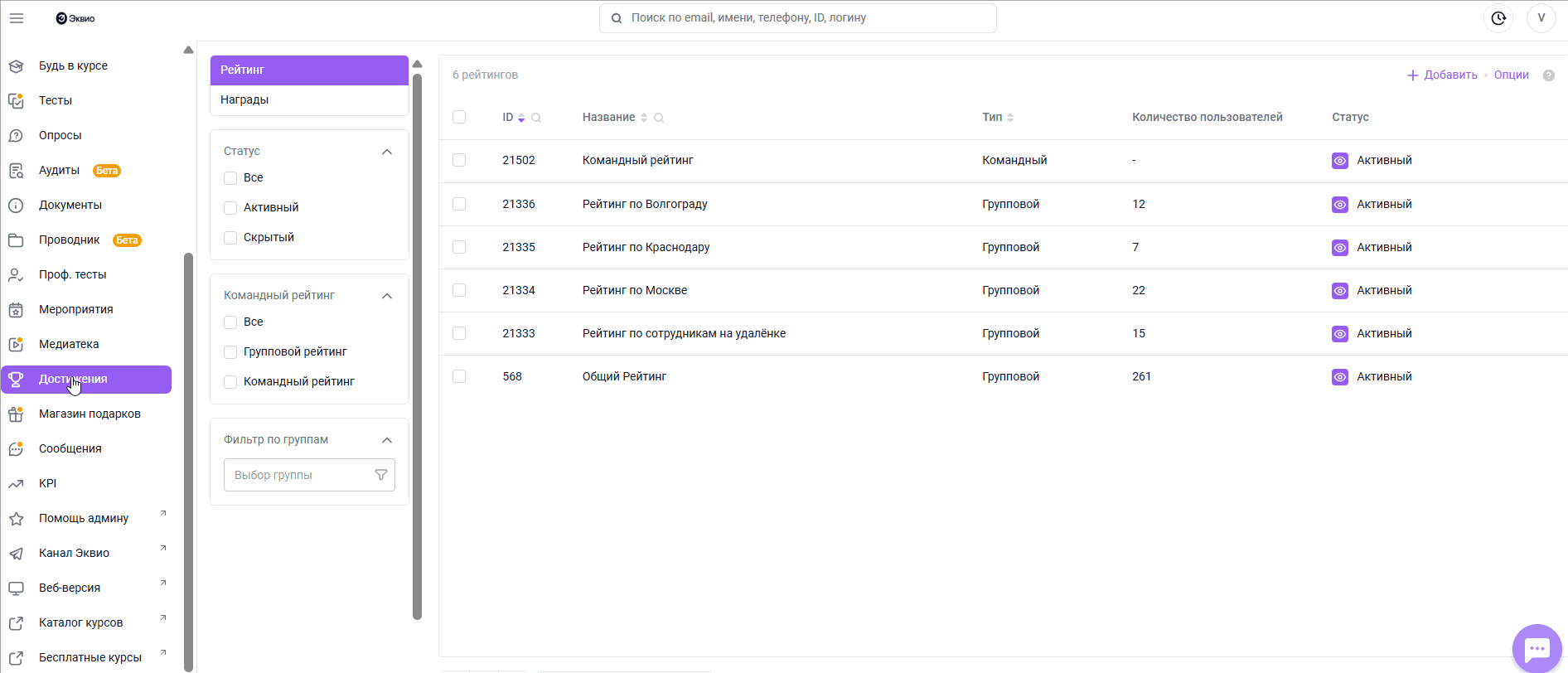This screenshot has height=673, width=1568.
Task: Open the Опции link
Action: tap(1511, 75)
